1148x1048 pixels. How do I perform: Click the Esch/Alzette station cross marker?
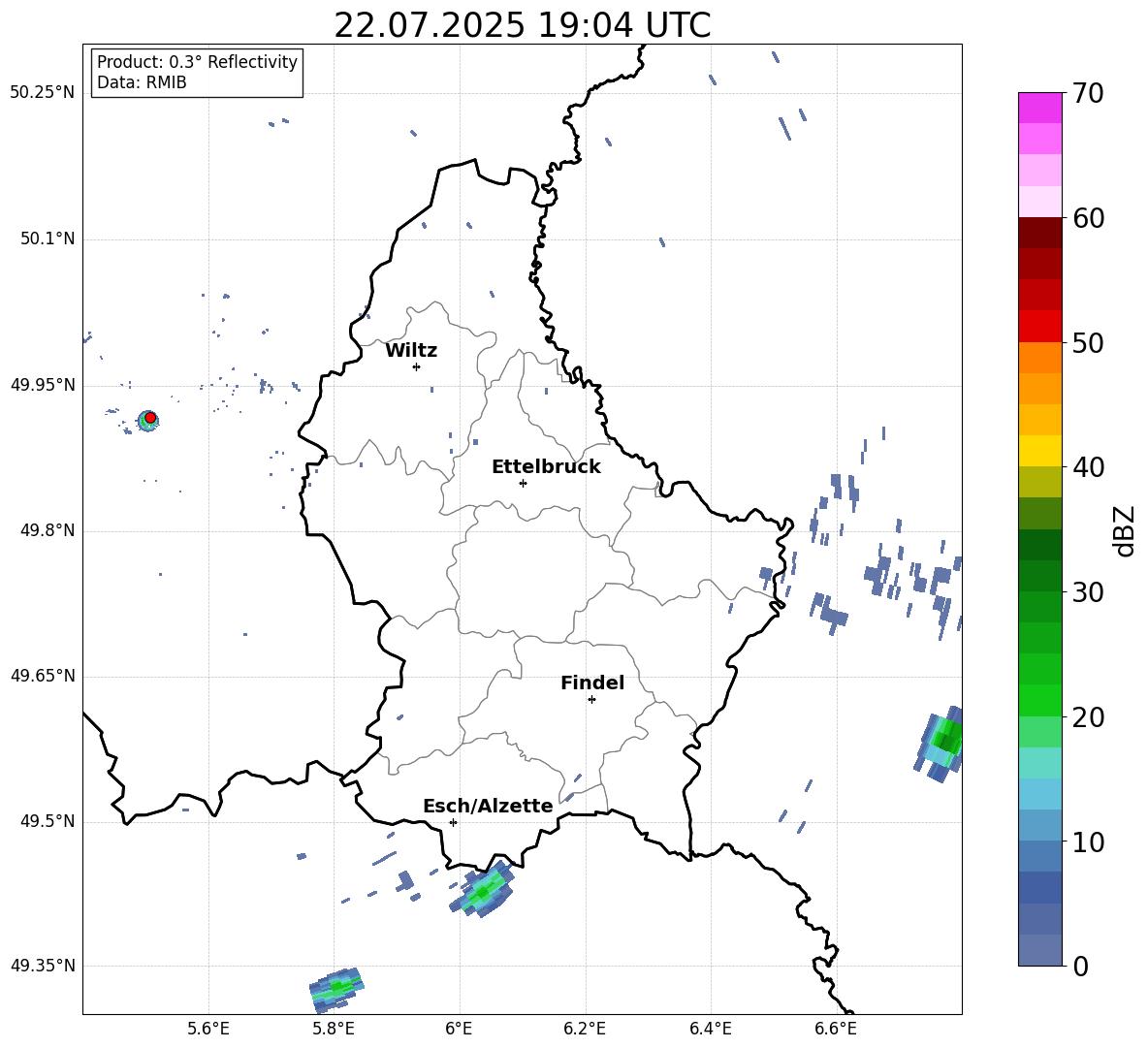pyautogui.click(x=453, y=822)
